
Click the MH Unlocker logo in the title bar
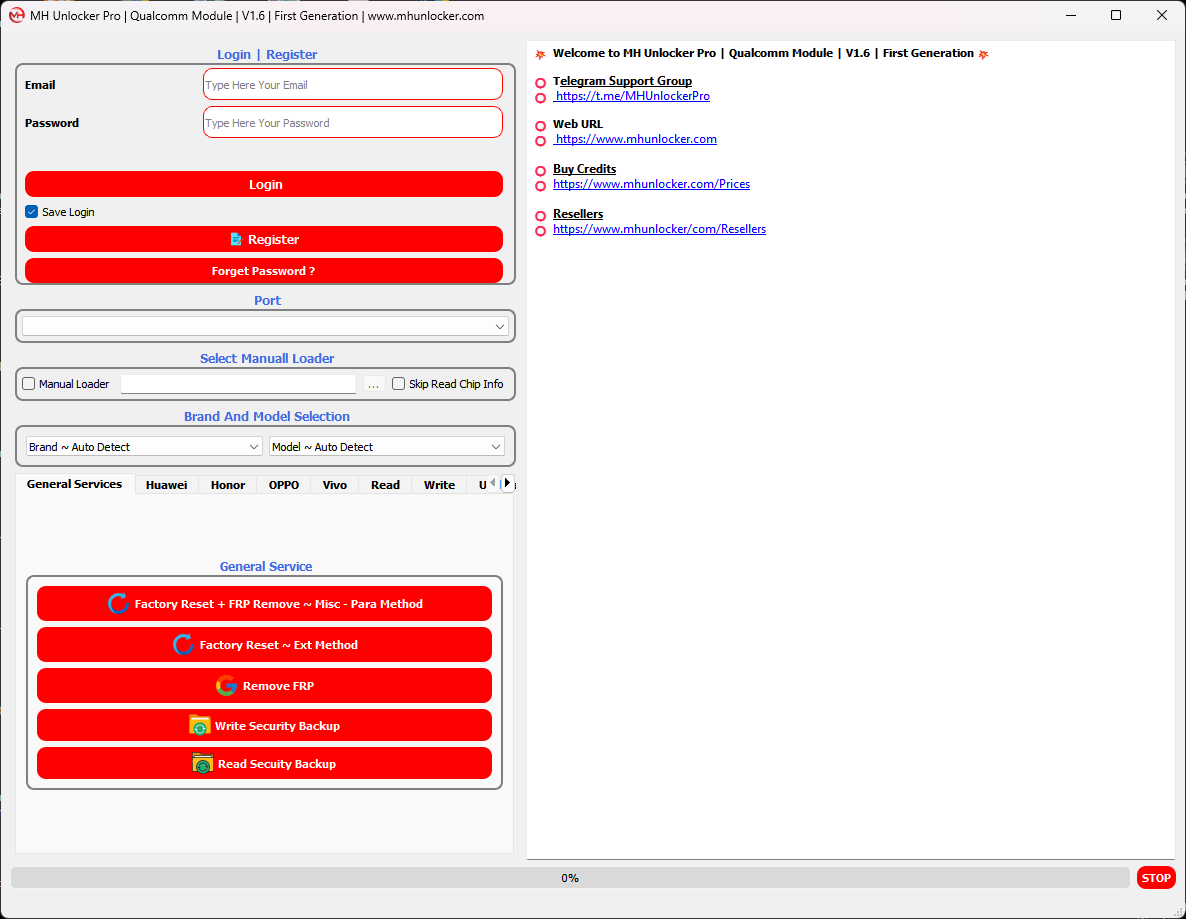click(16, 15)
